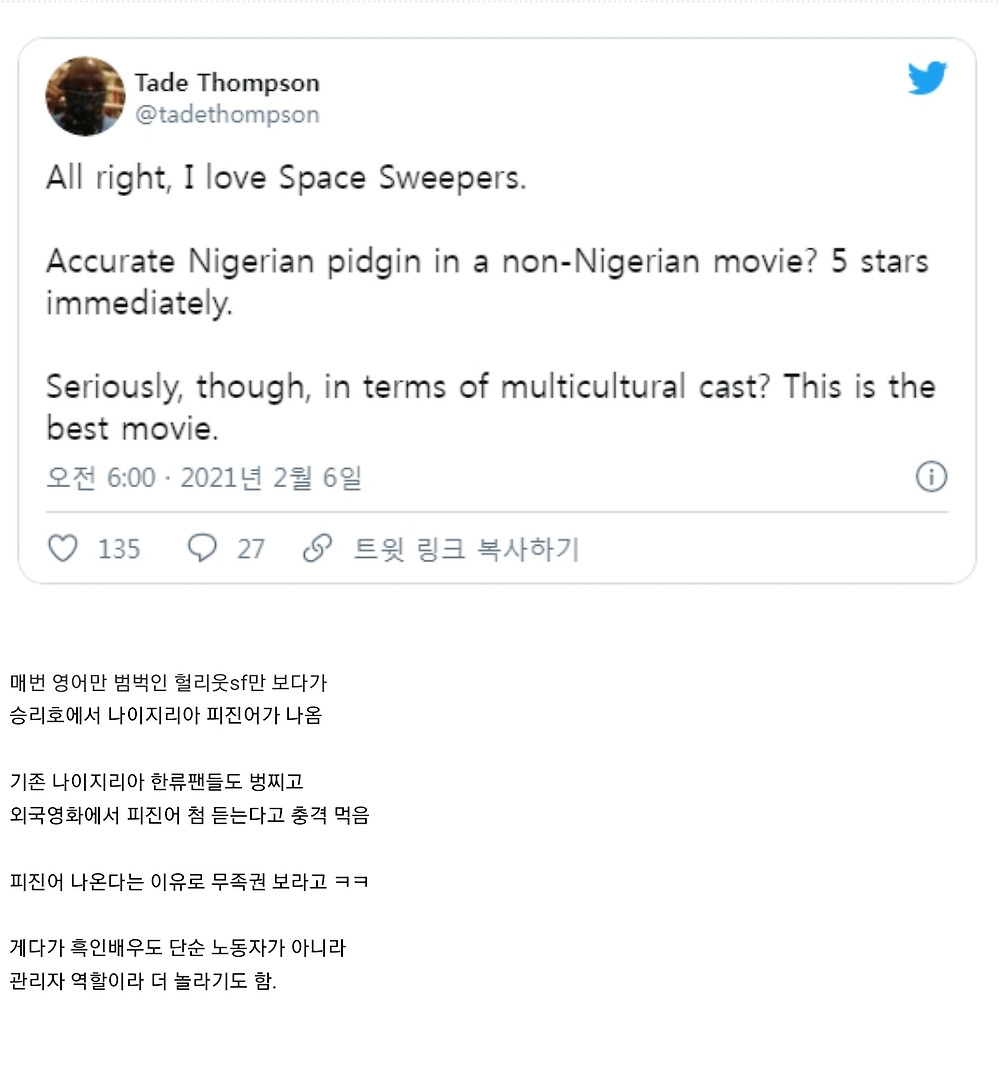Click the 트윗 링크 복사하기 text
Image resolution: width=1000 pixels, height=1083 pixels.
point(466,549)
